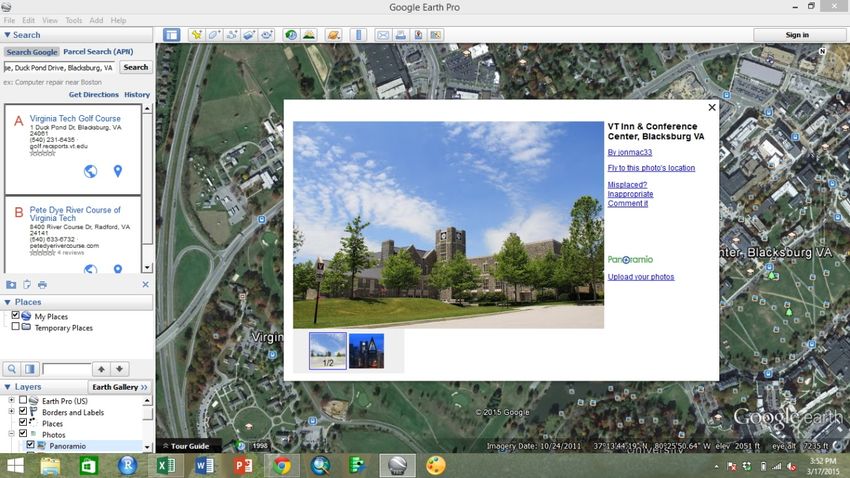Switch to the Search Google tab
Image resolution: width=850 pixels, height=478 pixels.
(x=31, y=52)
